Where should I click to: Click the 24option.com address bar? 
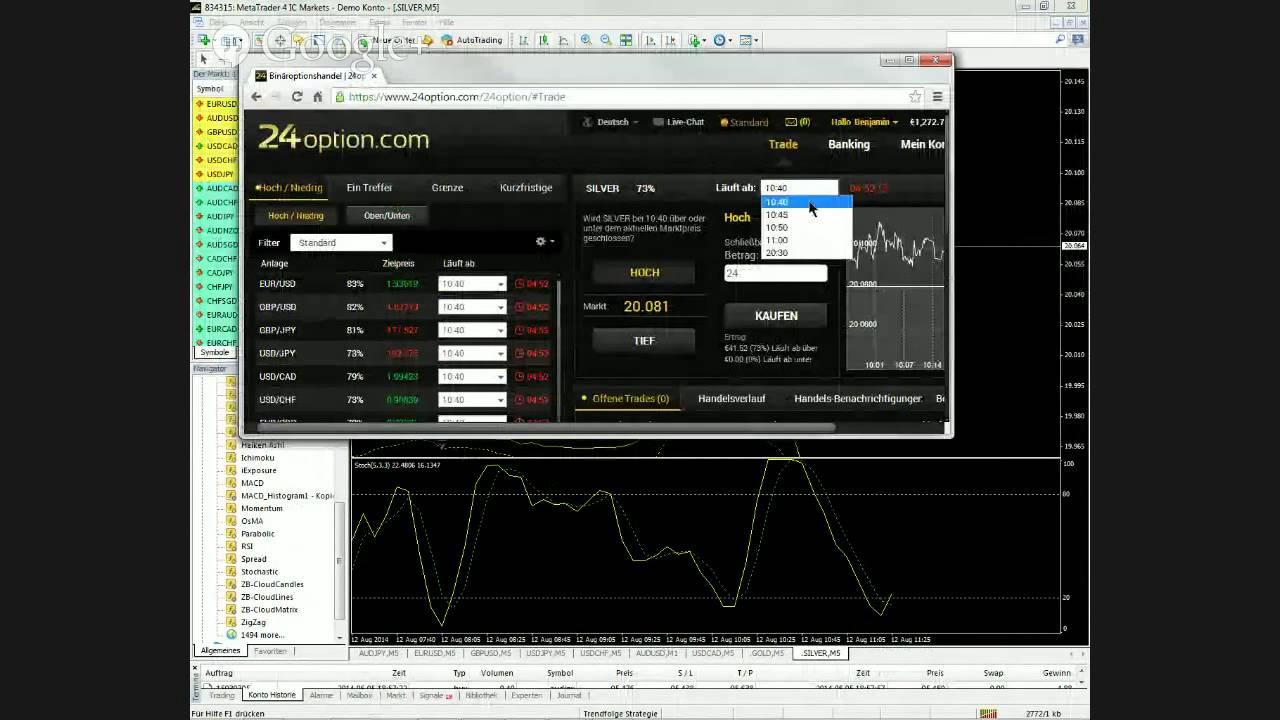pos(620,97)
